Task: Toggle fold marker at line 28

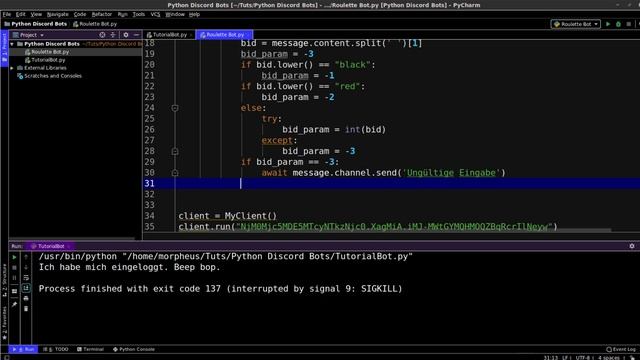Action: click(x=175, y=151)
